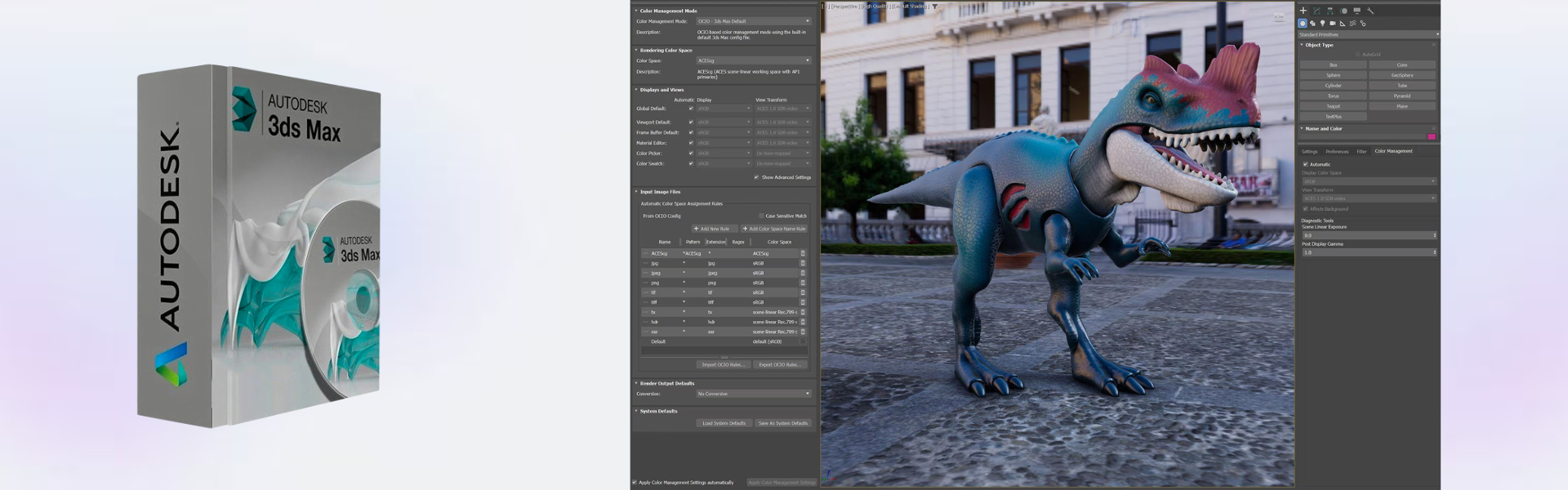Collapse Displays and Views section
Image resolution: width=1568 pixels, height=490 pixels.
tap(636, 90)
